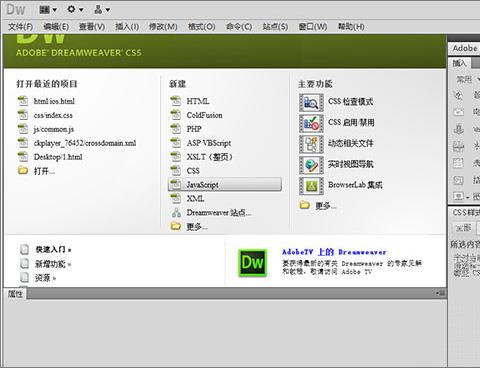Open the 站点(S) menu
This screenshot has height=368, width=480.
click(275, 27)
